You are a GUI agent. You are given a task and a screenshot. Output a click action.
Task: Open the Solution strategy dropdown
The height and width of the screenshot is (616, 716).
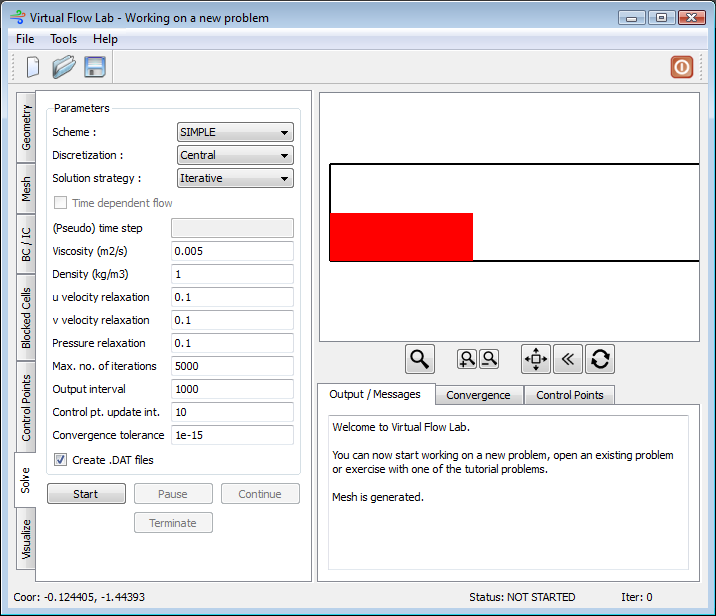235,178
